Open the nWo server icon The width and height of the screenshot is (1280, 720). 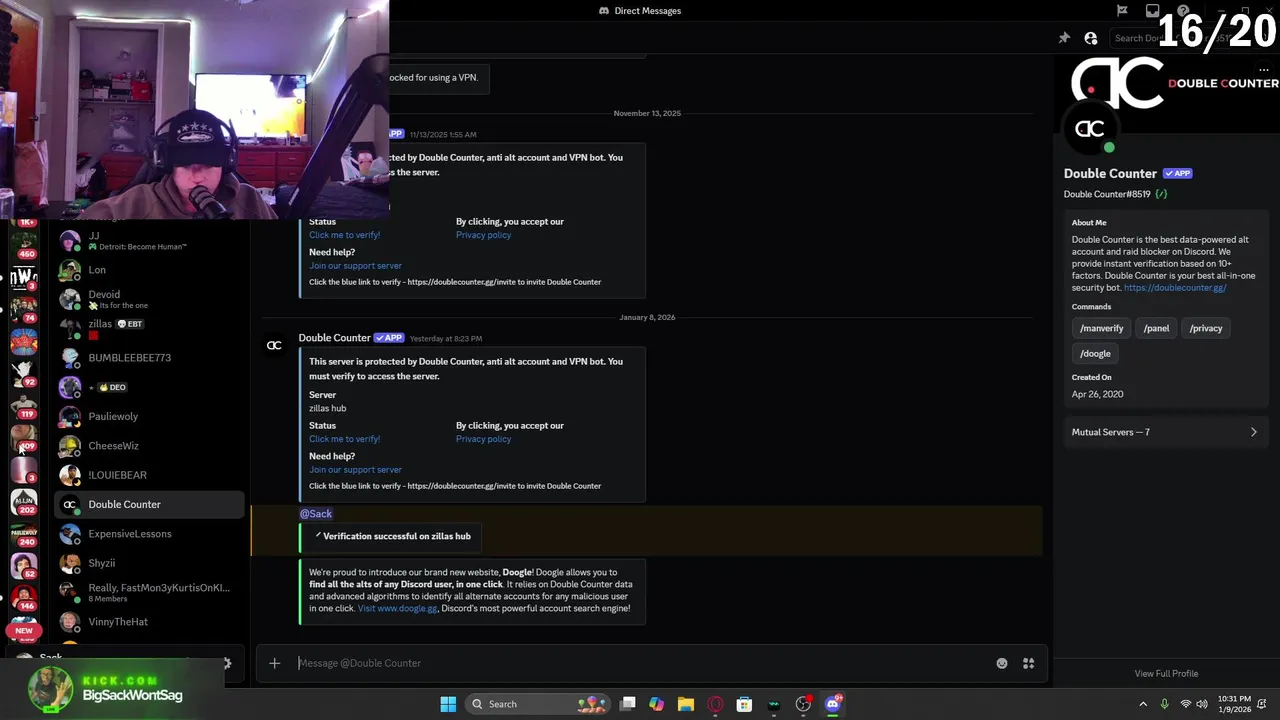click(24, 277)
